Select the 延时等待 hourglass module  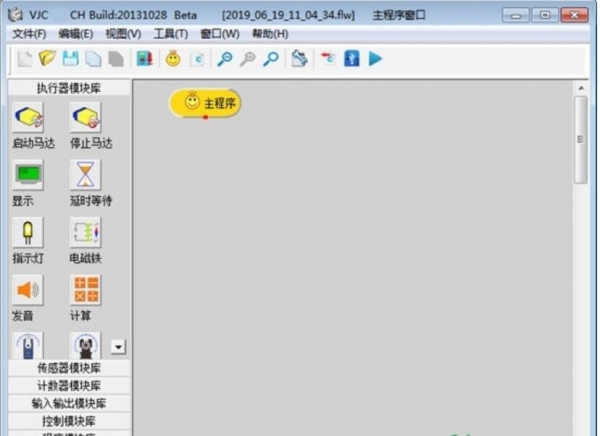[x=85, y=175]
